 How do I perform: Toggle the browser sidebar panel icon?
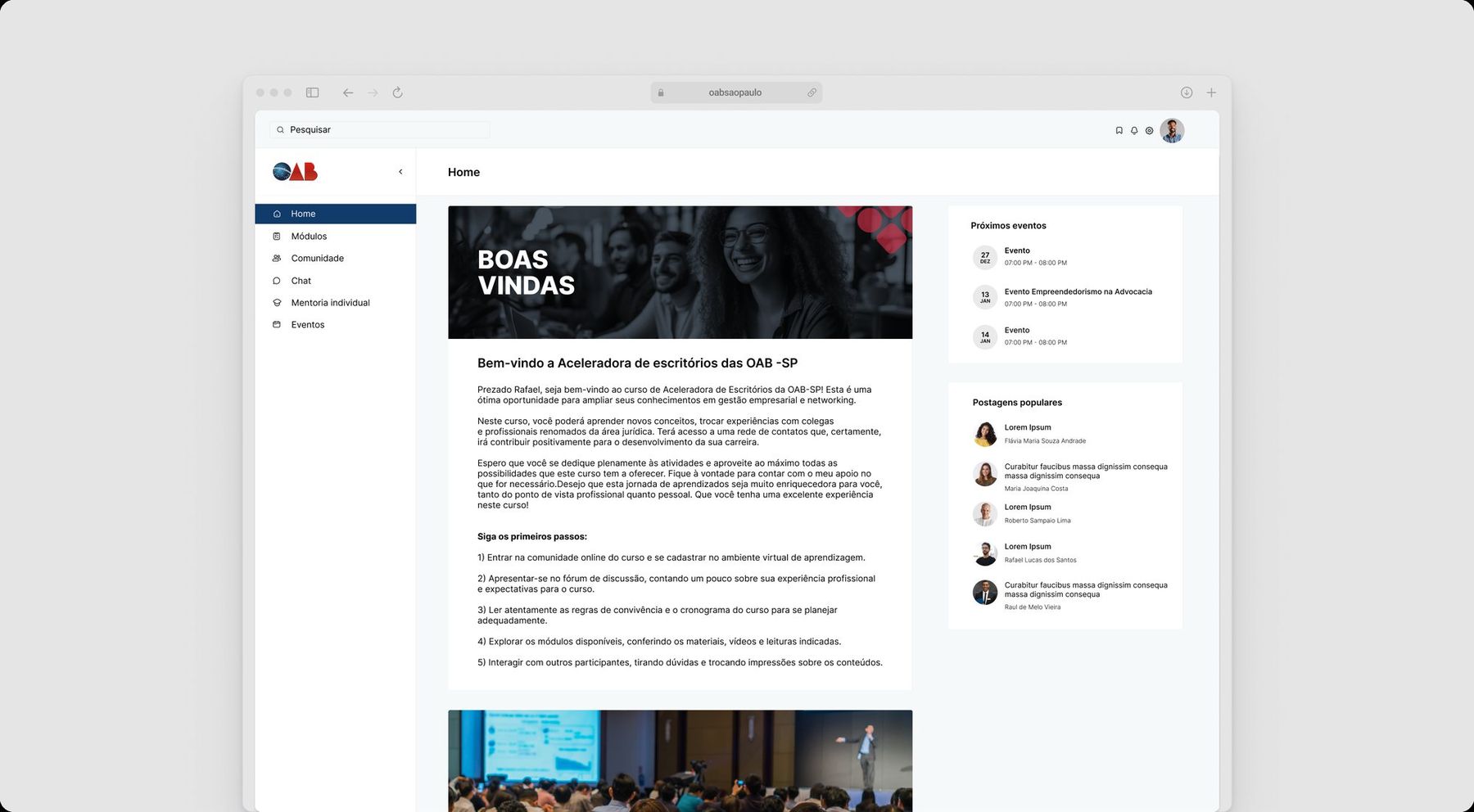[312, 92]
